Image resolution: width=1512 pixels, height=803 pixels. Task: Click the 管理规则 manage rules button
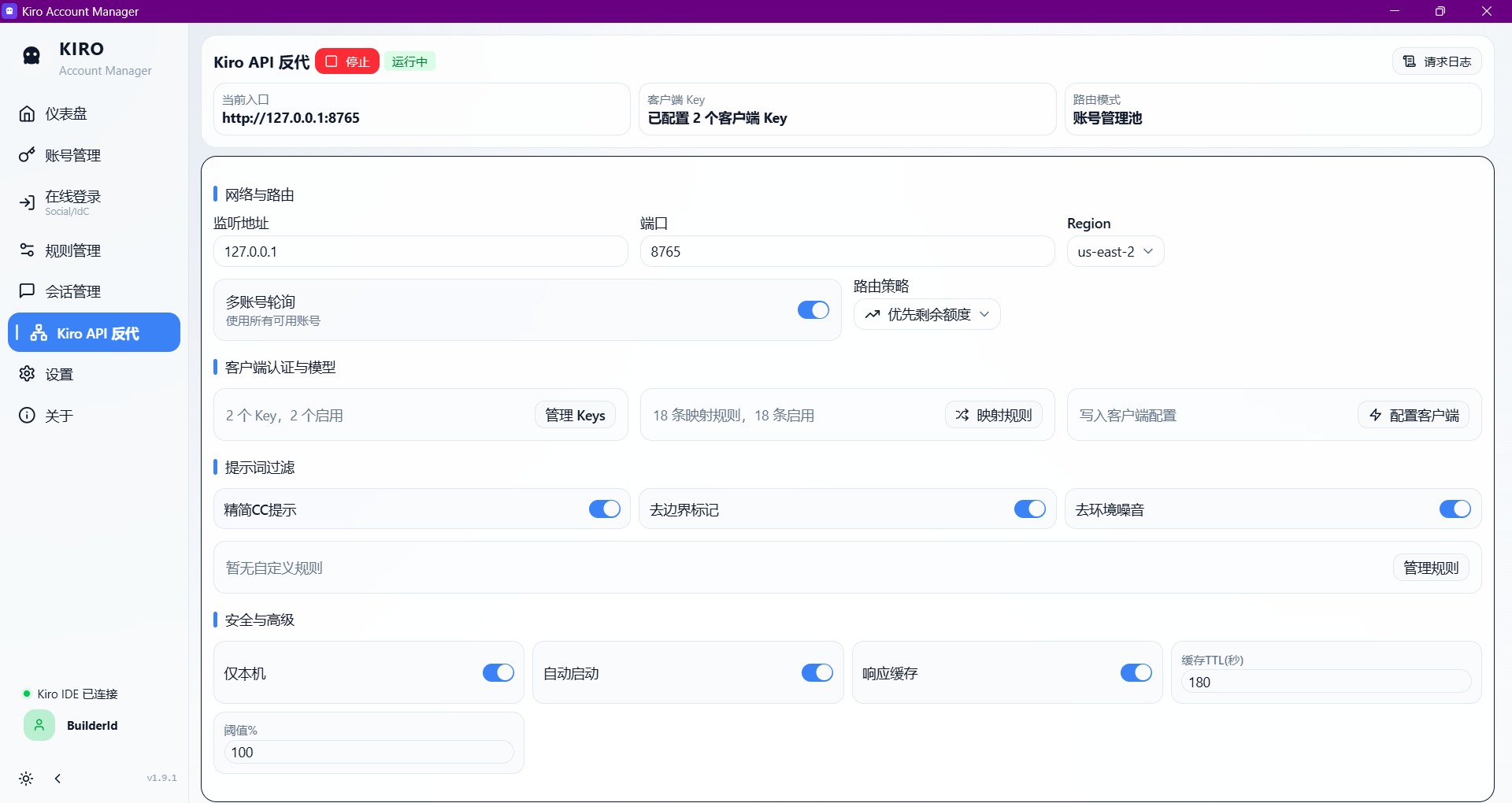click(1431, 568)
